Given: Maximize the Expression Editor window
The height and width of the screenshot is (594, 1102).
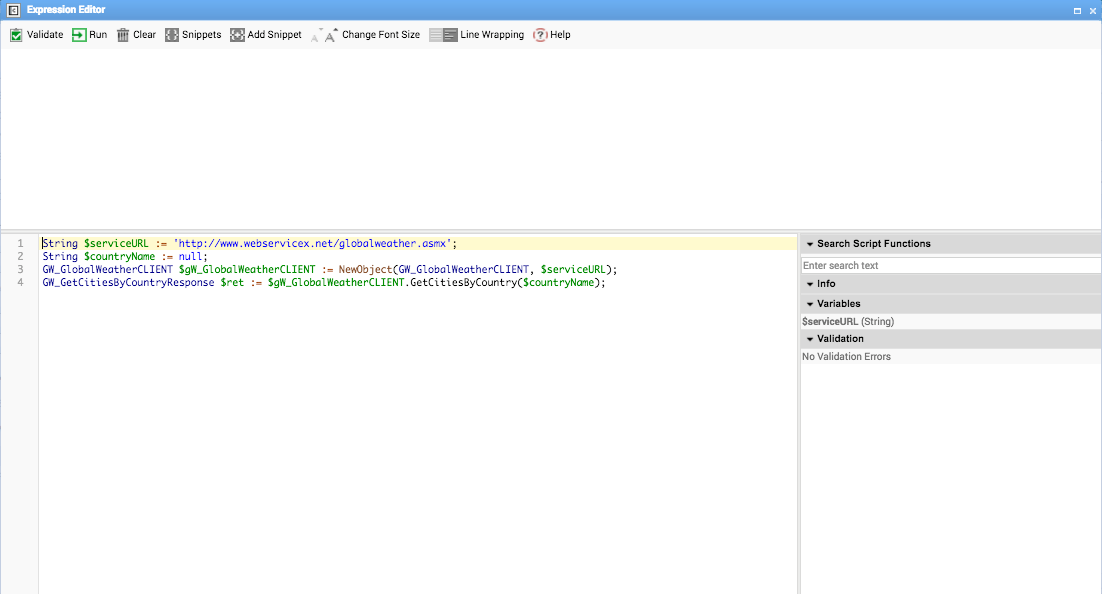Looking at the screenshot, I should pyautogui.click(x=1077, y=11).
